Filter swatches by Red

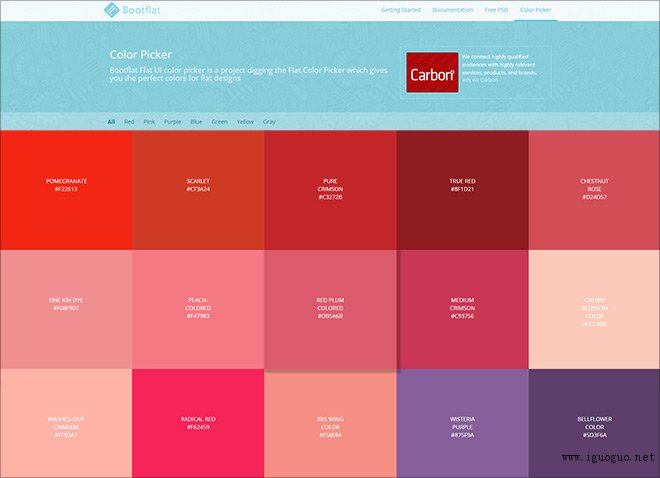(x=129, y=121)
